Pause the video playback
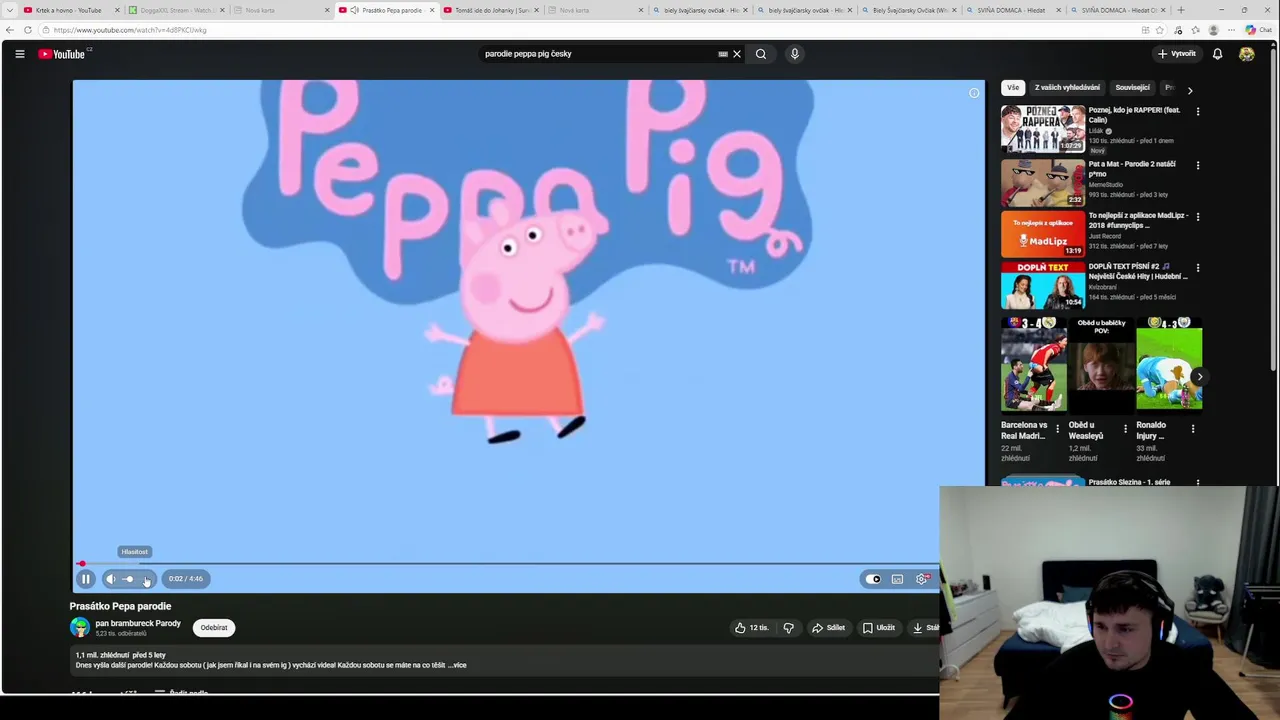The height and width of the screenshot is (720, 1280). (85, 579)
